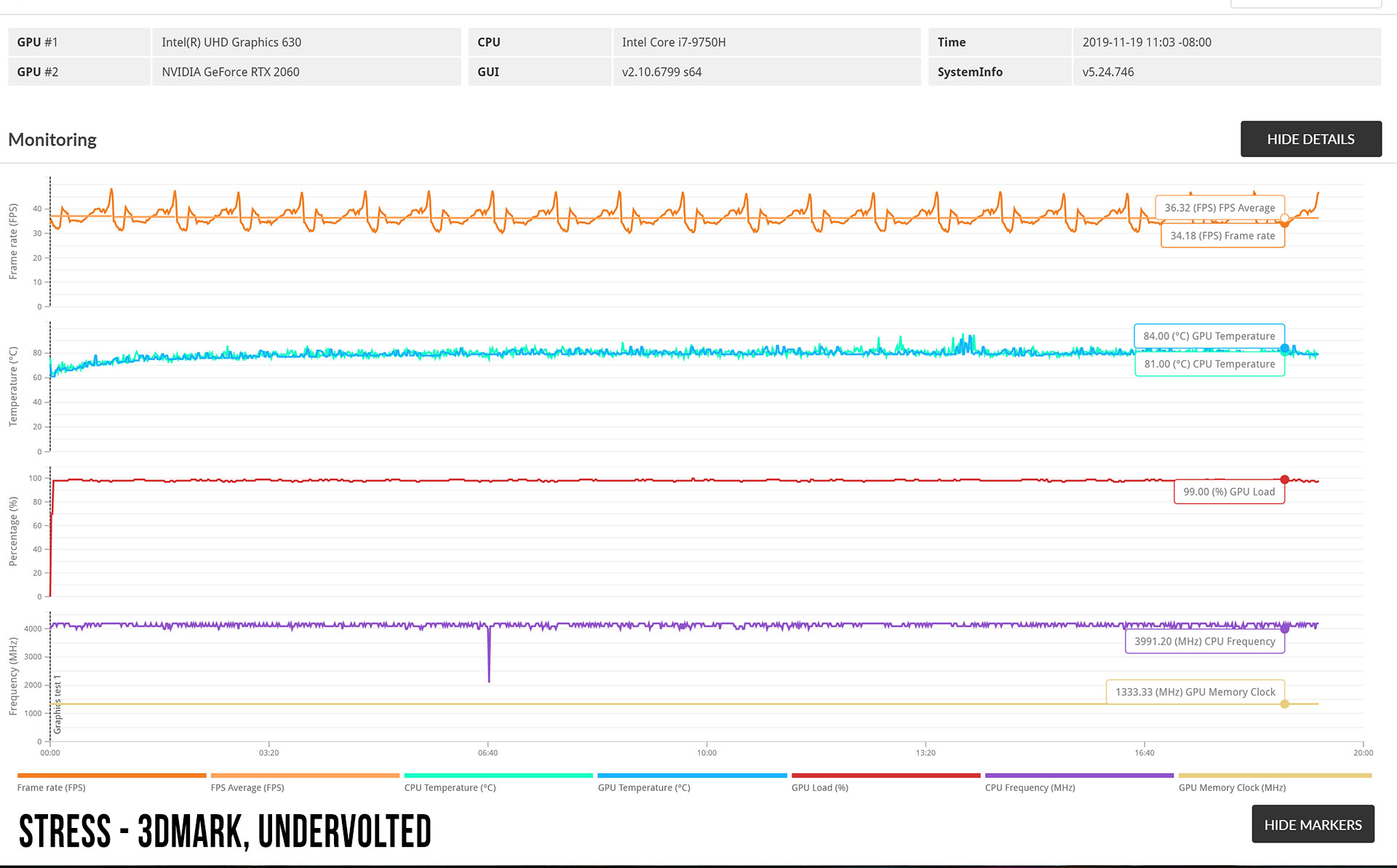Select the 3991.20 CPU Frequency marker tooltip

coord(1205,641)
